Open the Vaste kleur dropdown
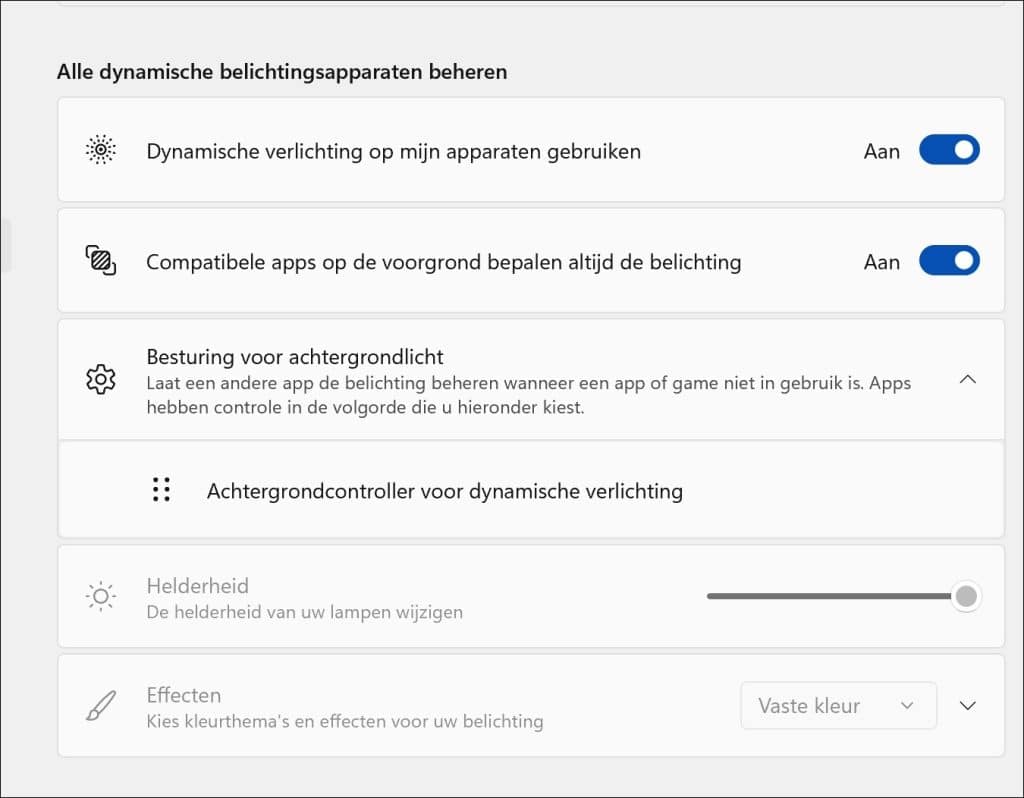This screenshot has height=798, width=1024. (838, 705)
